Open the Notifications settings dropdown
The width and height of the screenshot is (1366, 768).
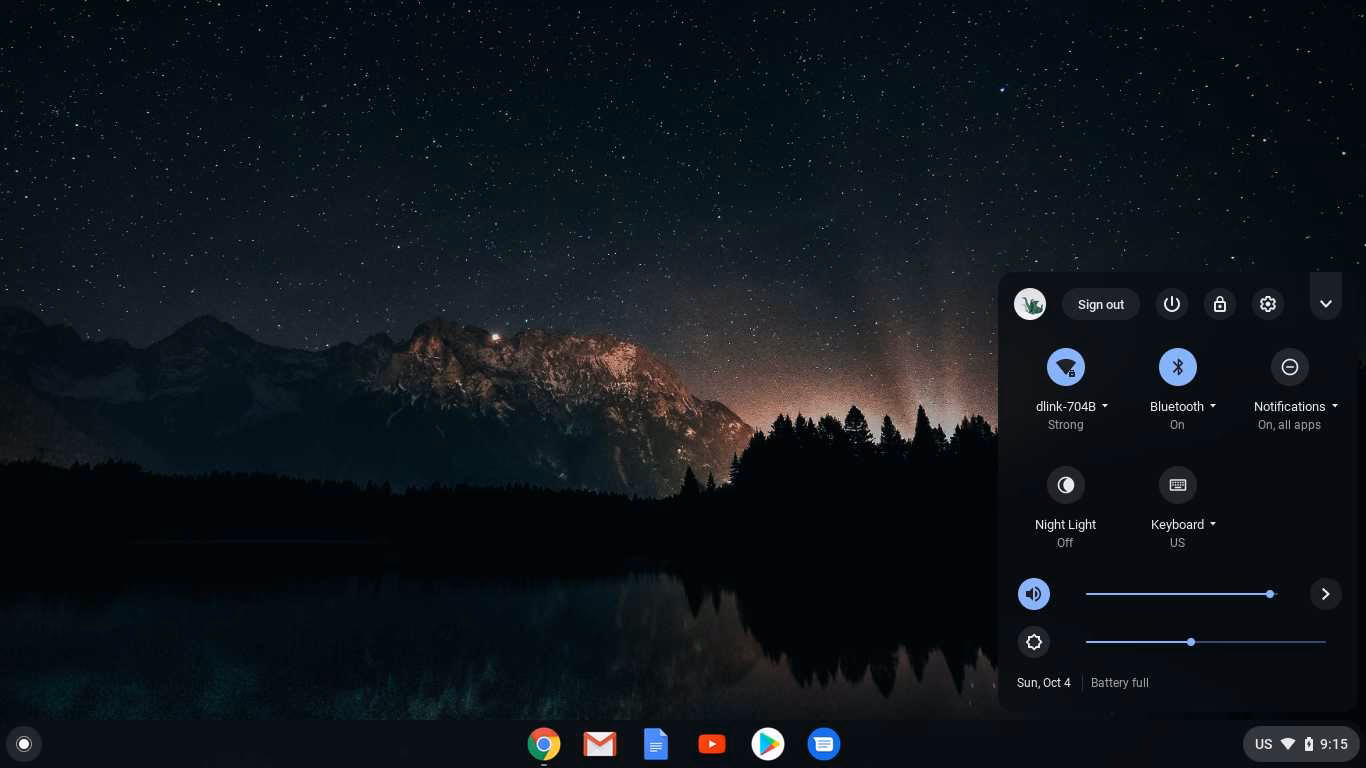(1334, 406)
